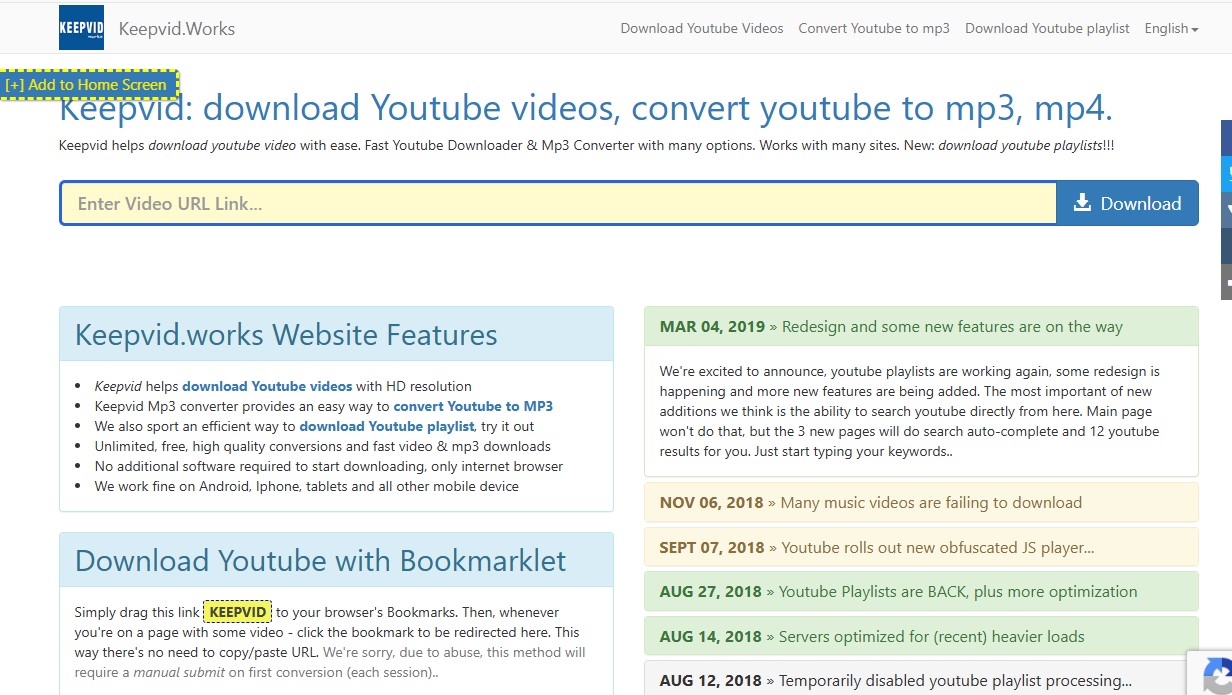Click the Keepvid logo image
This screenshot has width=1232, height=695.
coord(81,28)
